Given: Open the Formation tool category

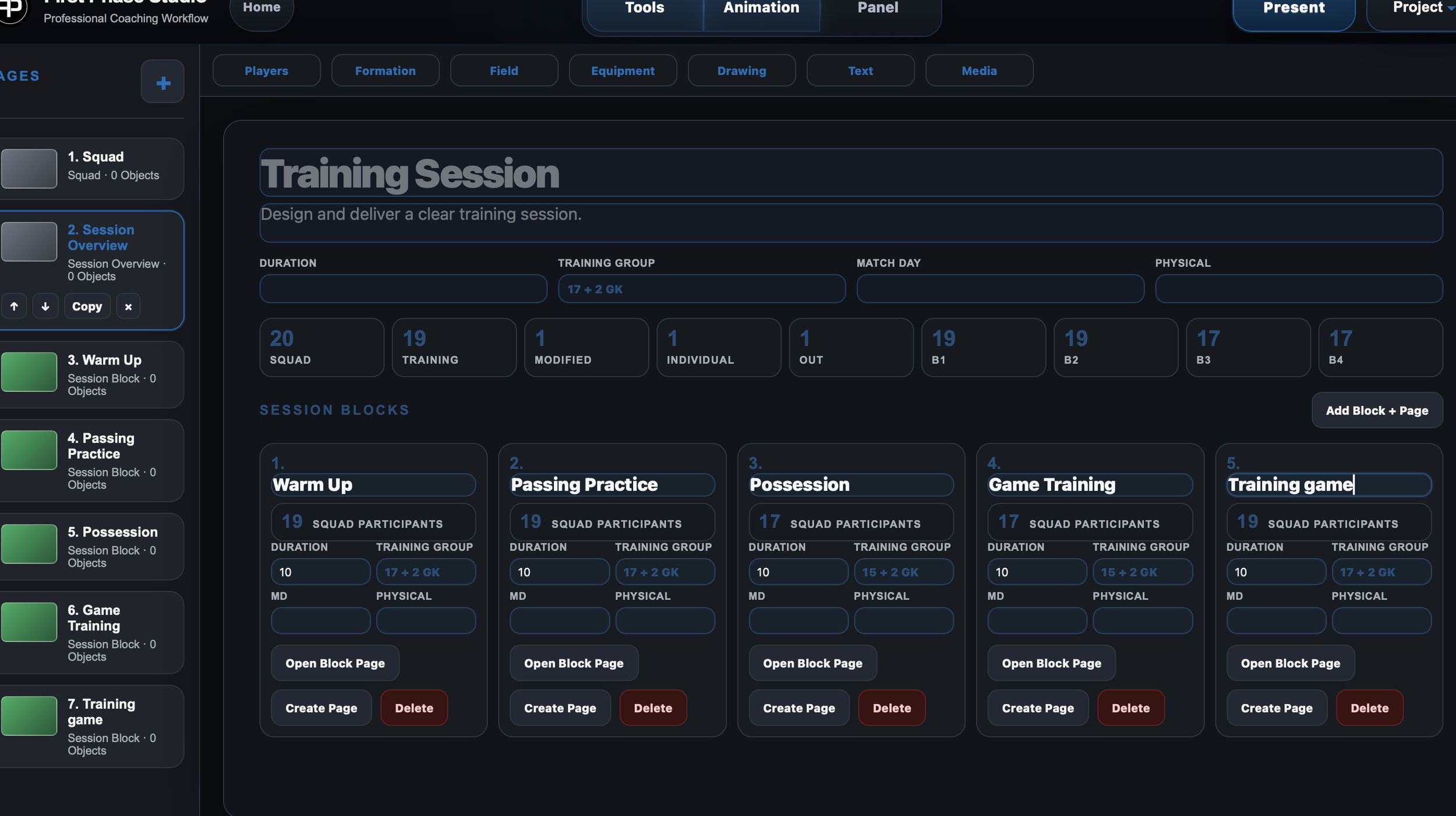Looking at the screenshot, I should click(386, 70).
